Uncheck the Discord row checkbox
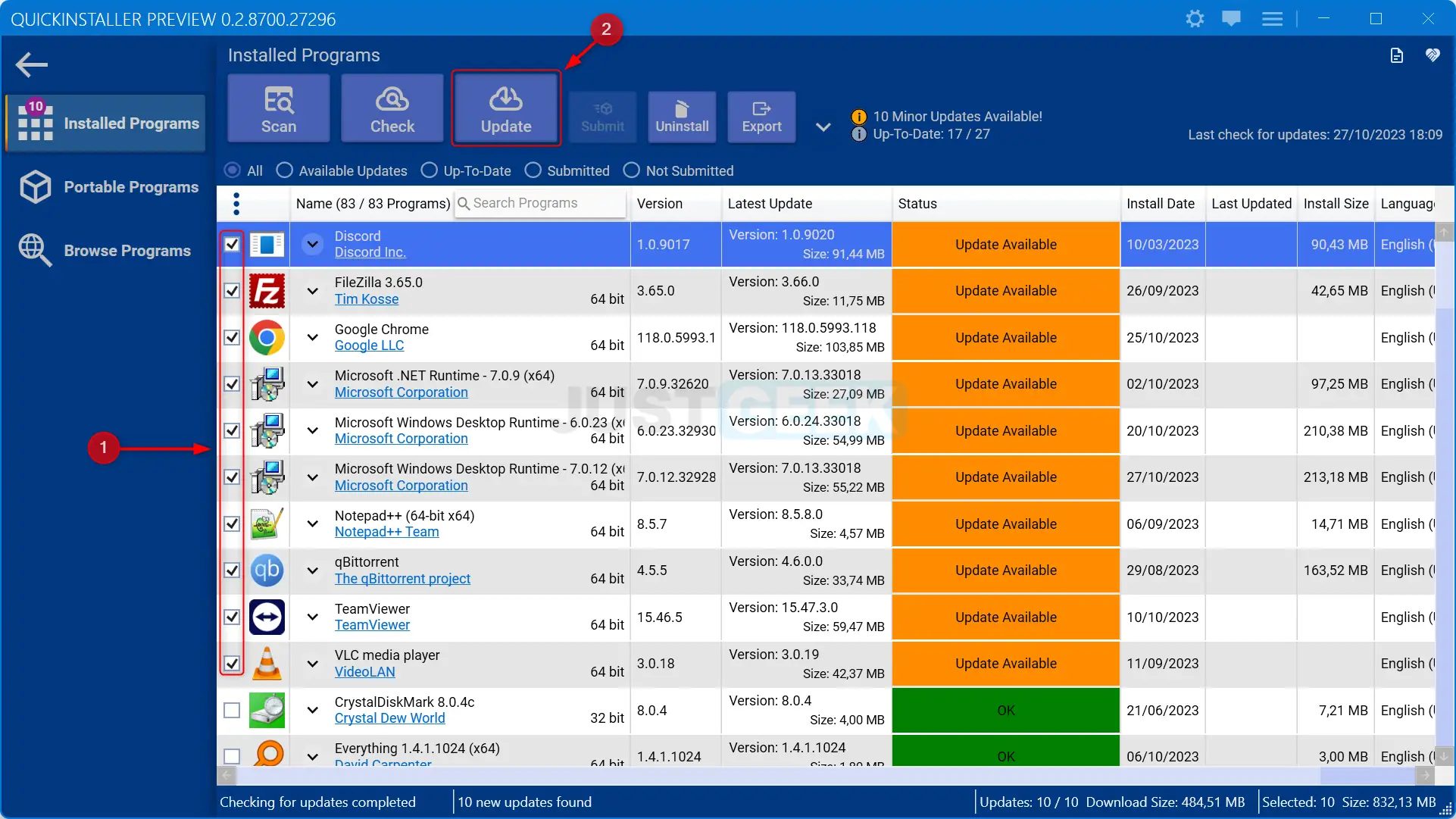The image size is (1456, 819). coord(232,244)
